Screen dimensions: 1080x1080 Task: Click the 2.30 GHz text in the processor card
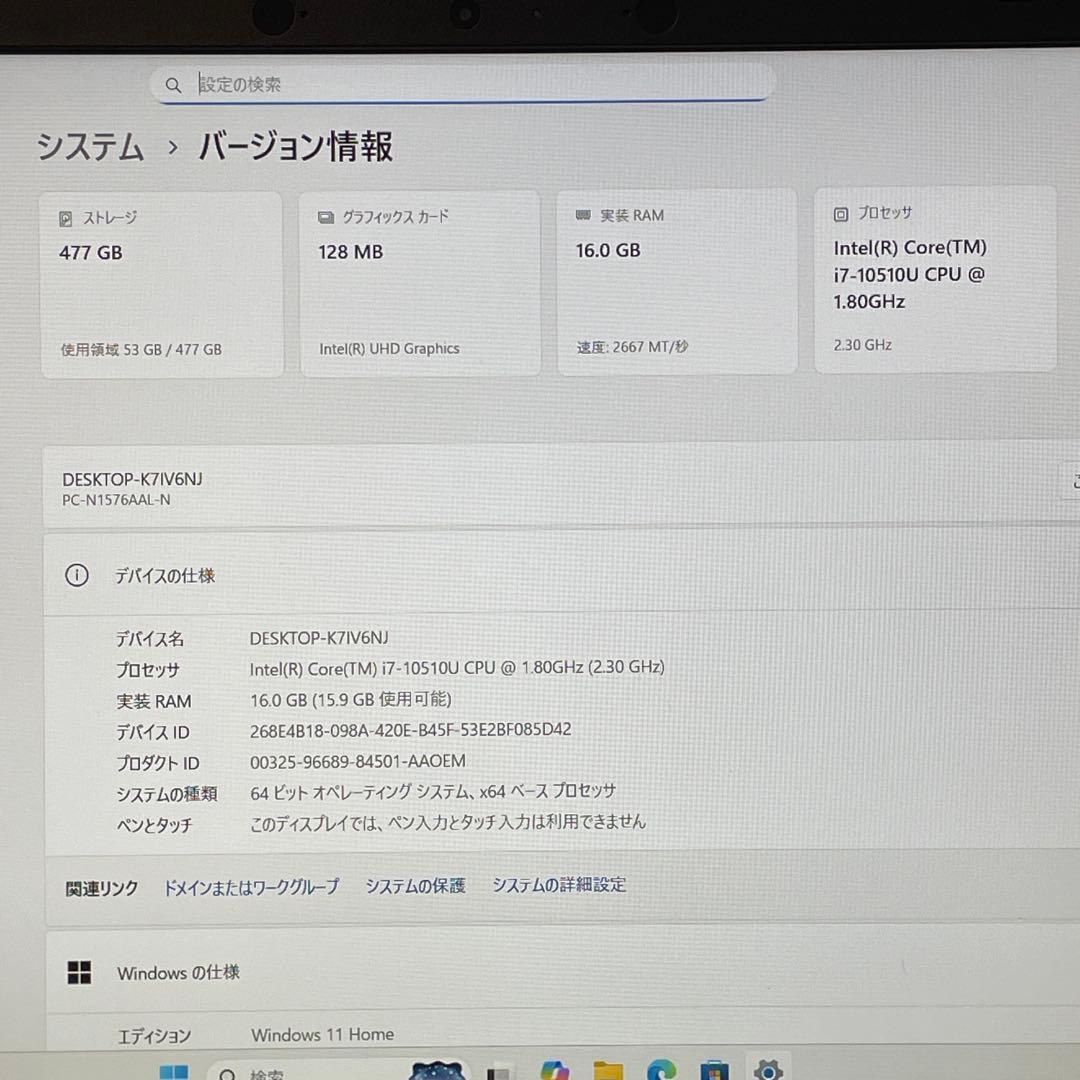tap(862, 344)
